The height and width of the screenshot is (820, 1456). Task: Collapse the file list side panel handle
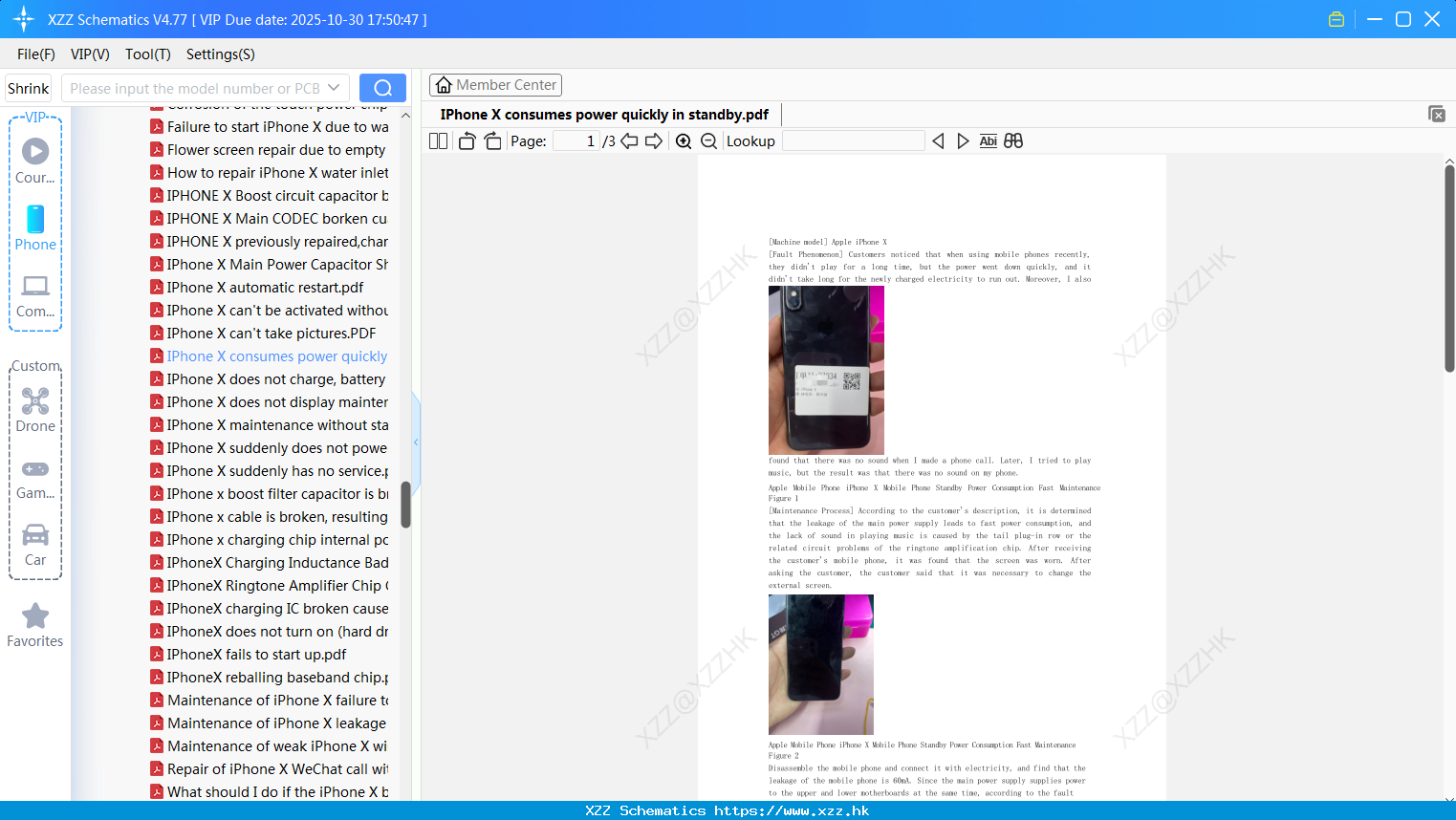tap(416, 442)
